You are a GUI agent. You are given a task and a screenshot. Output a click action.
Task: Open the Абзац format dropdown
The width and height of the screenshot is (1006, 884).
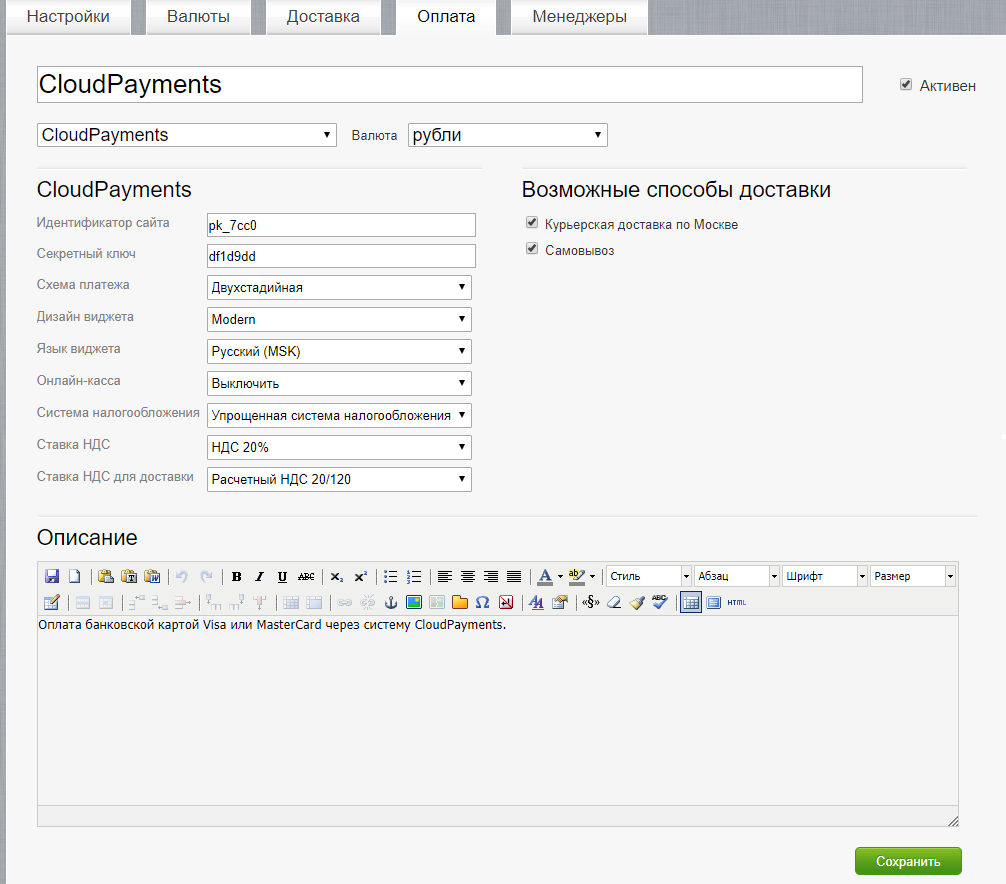click(x=737, y=576)
